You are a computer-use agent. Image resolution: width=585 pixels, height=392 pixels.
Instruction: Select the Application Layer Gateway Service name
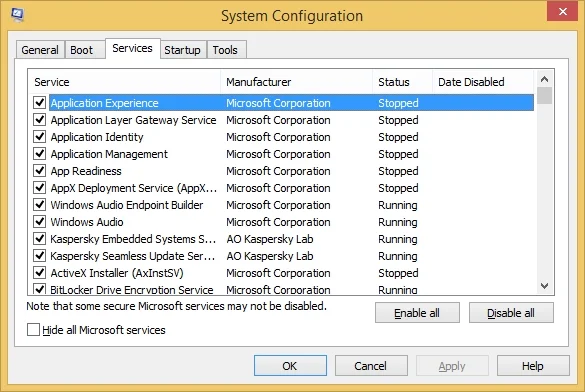point(134,120)
